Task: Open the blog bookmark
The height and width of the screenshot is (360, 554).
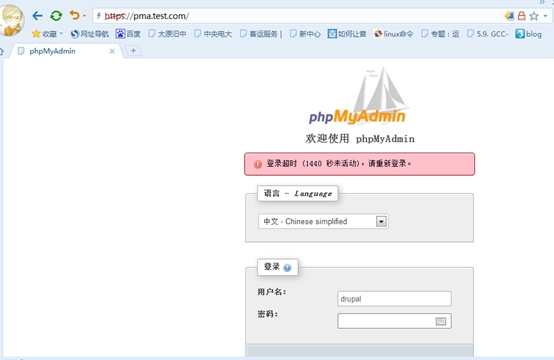Action: (529, 34)
